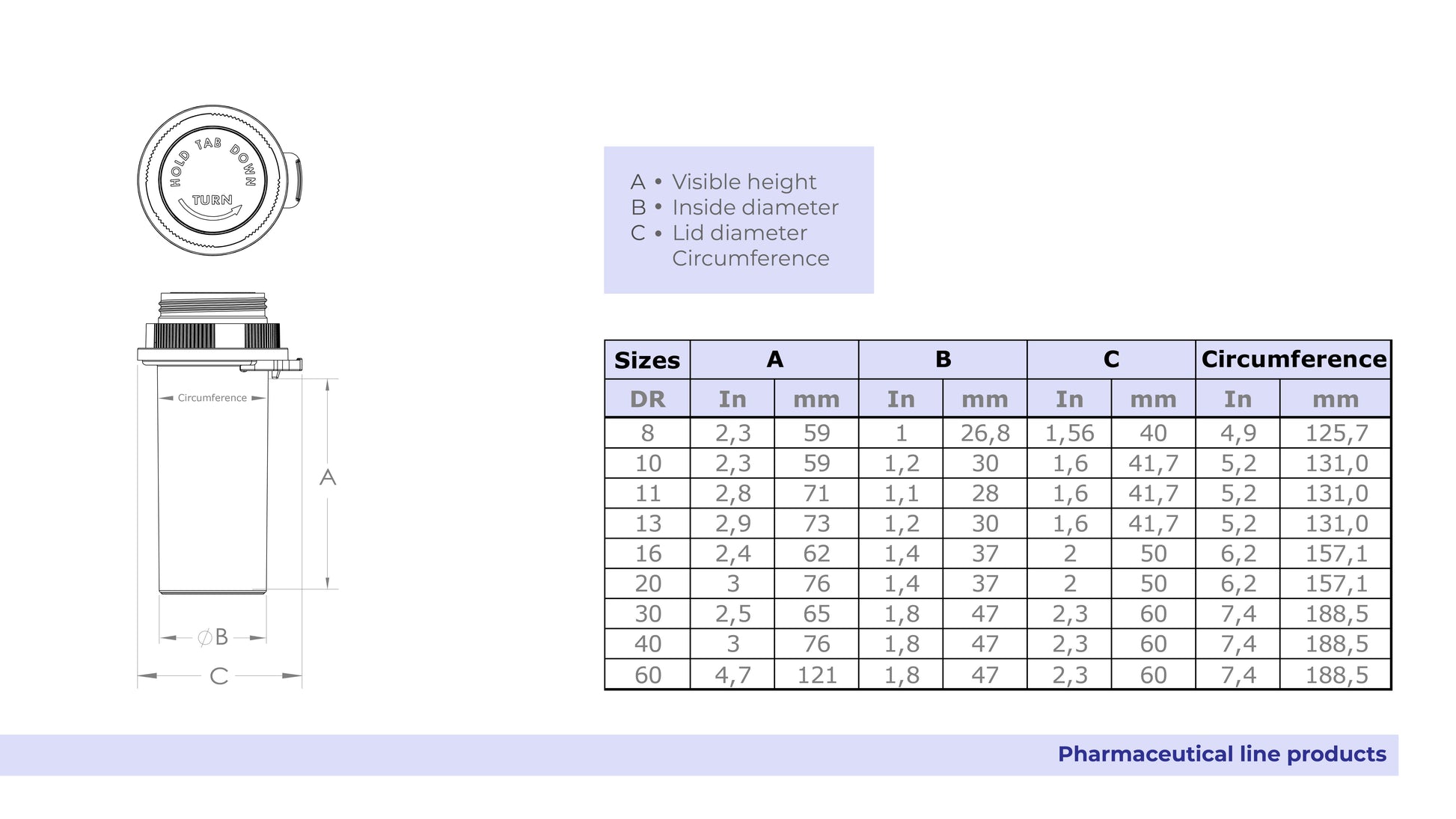Click the 1,56 inch lid diameter value
Image resolution: width=1456 pixels, height=819 pixels.
1069,433
